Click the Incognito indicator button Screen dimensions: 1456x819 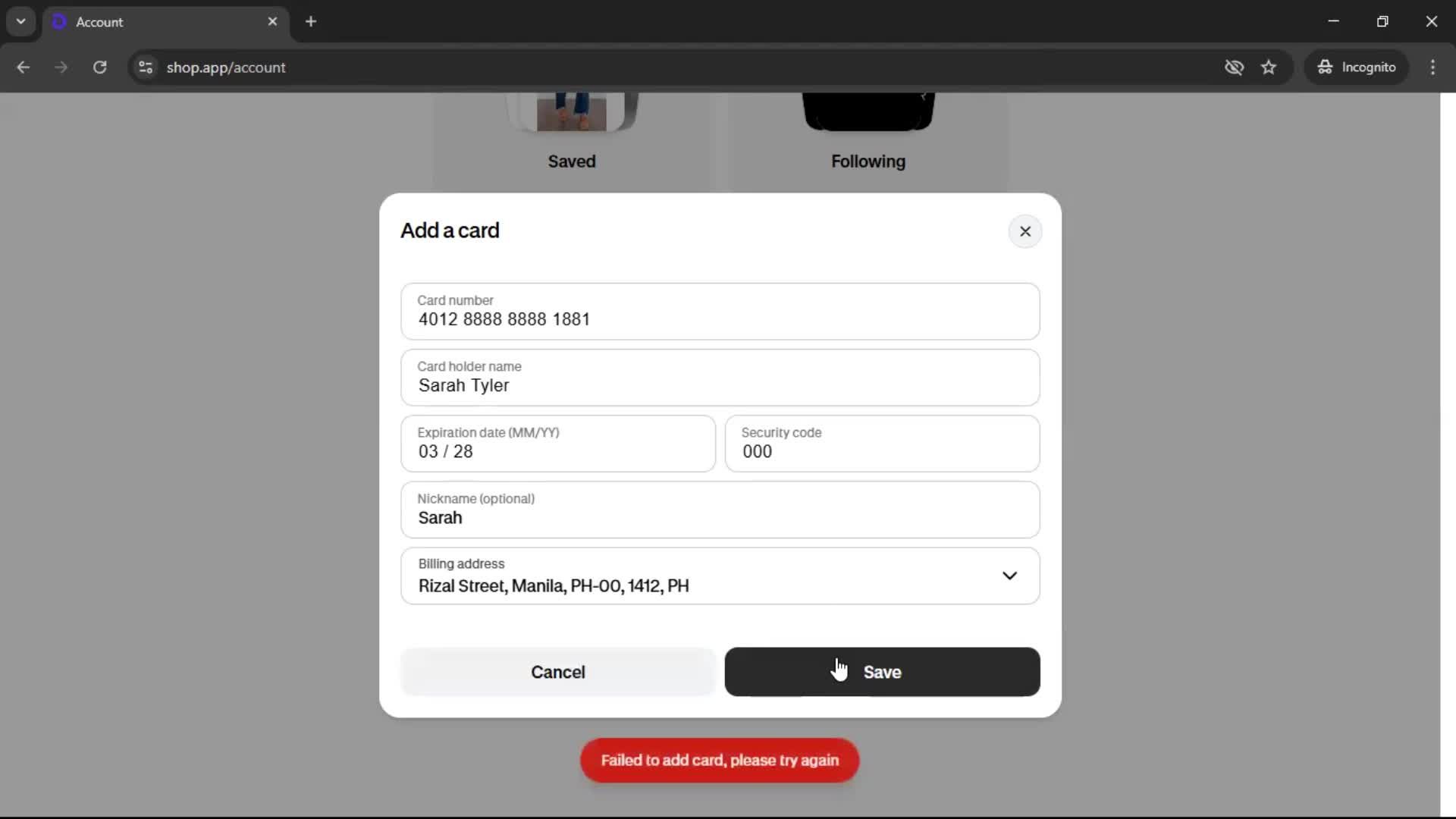pos(1357,67)
